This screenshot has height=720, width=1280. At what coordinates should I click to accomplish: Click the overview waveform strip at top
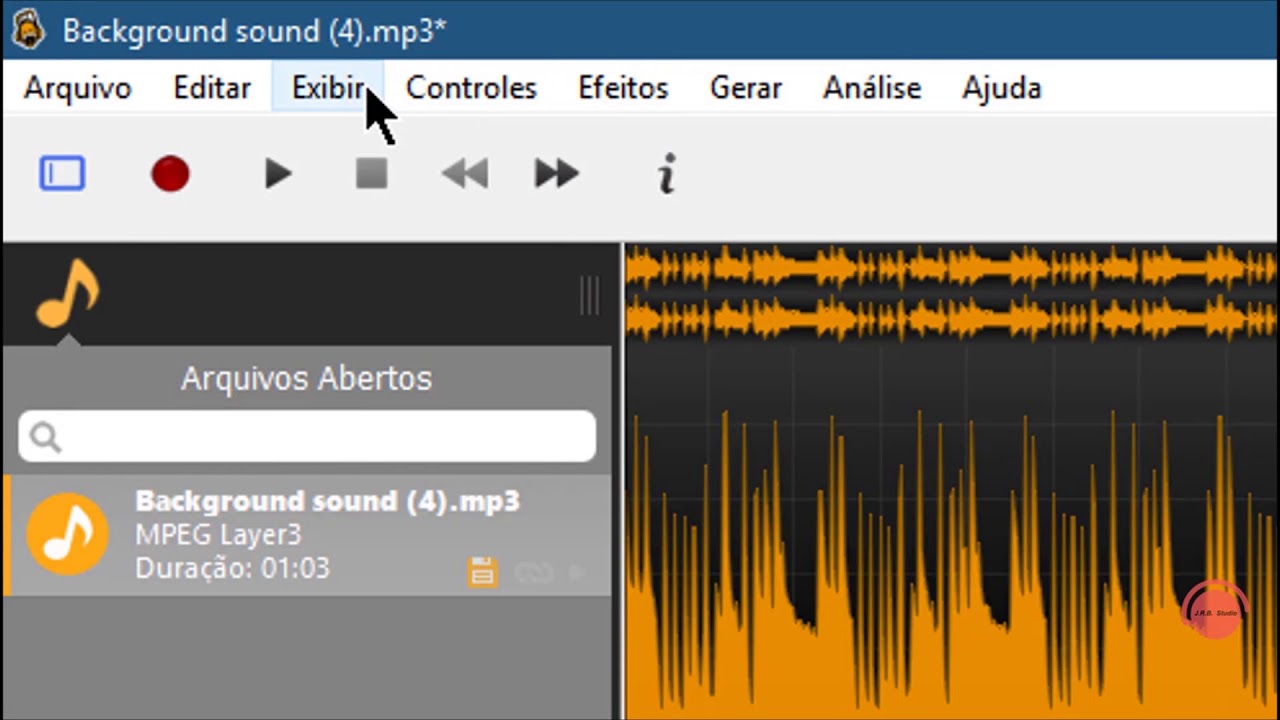point(951,294)
